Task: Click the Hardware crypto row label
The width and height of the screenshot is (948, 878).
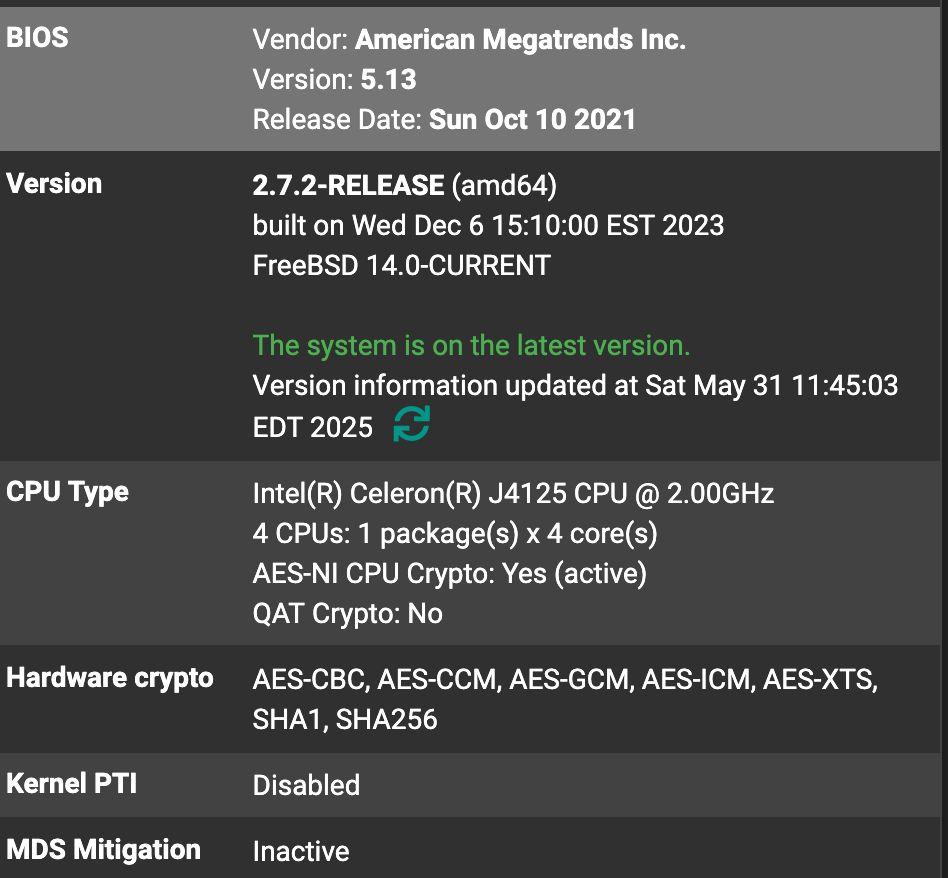Action: tap(109, 678)
